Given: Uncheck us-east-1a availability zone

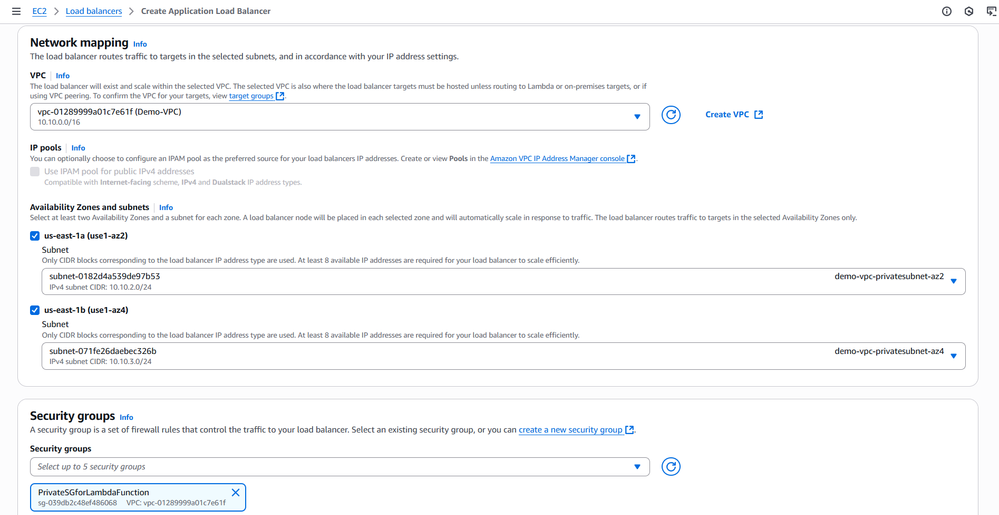Looking at the screenshot, I should coord(35,236).
